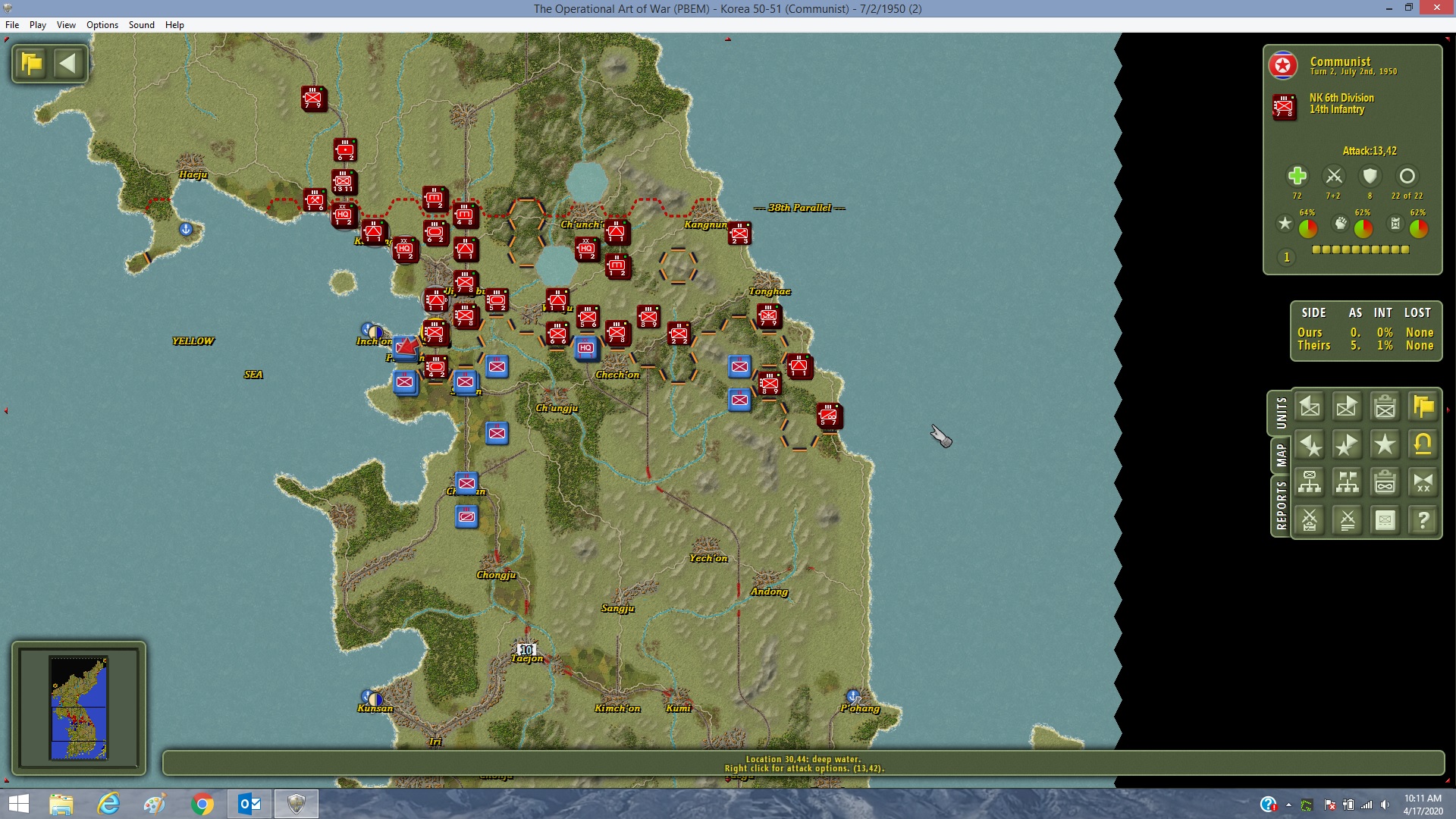Go to next formation star icon
Screen dimensions: 1456x819
click(1348, 445)
